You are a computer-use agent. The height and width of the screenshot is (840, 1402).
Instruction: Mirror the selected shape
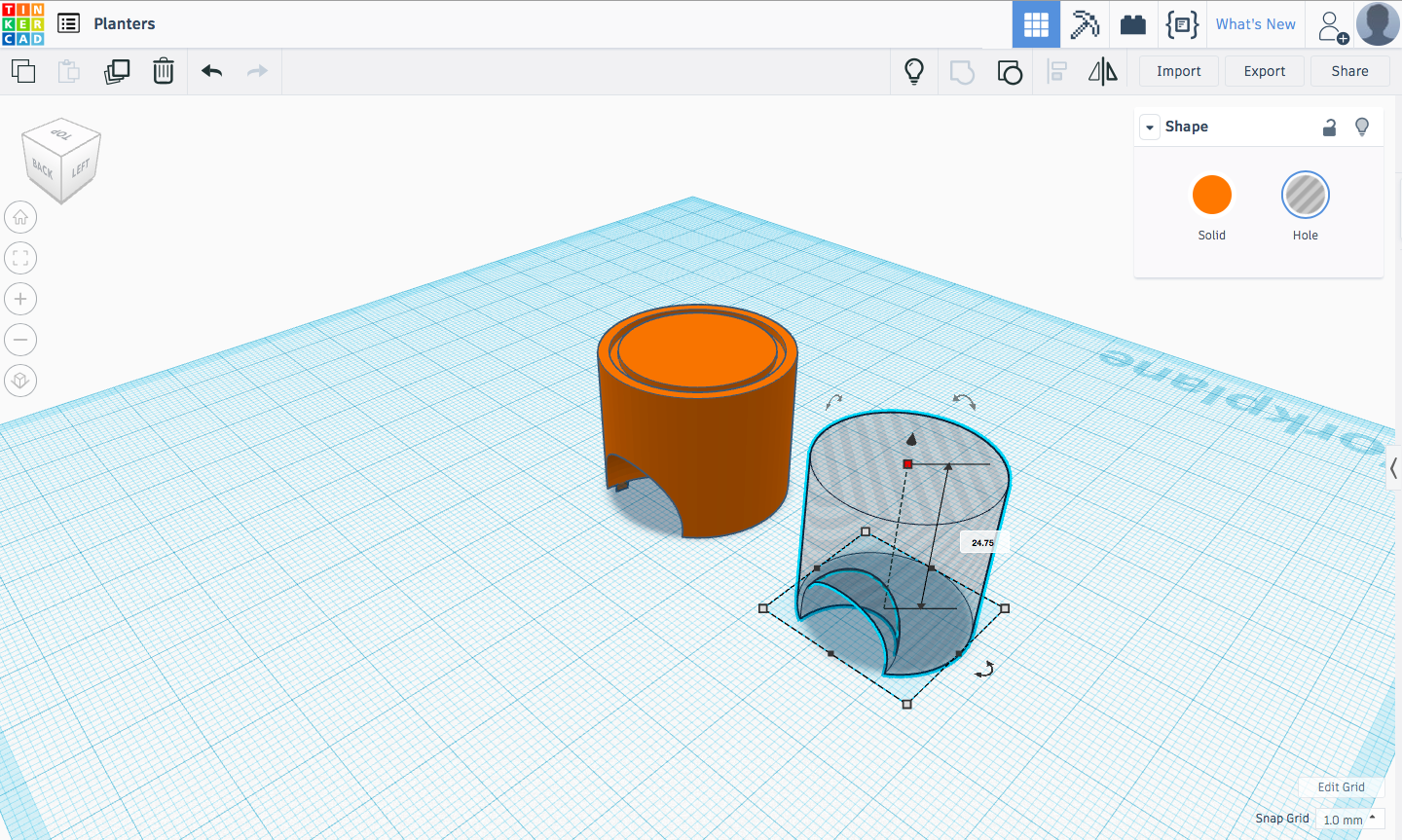[x=1103, y=71]
